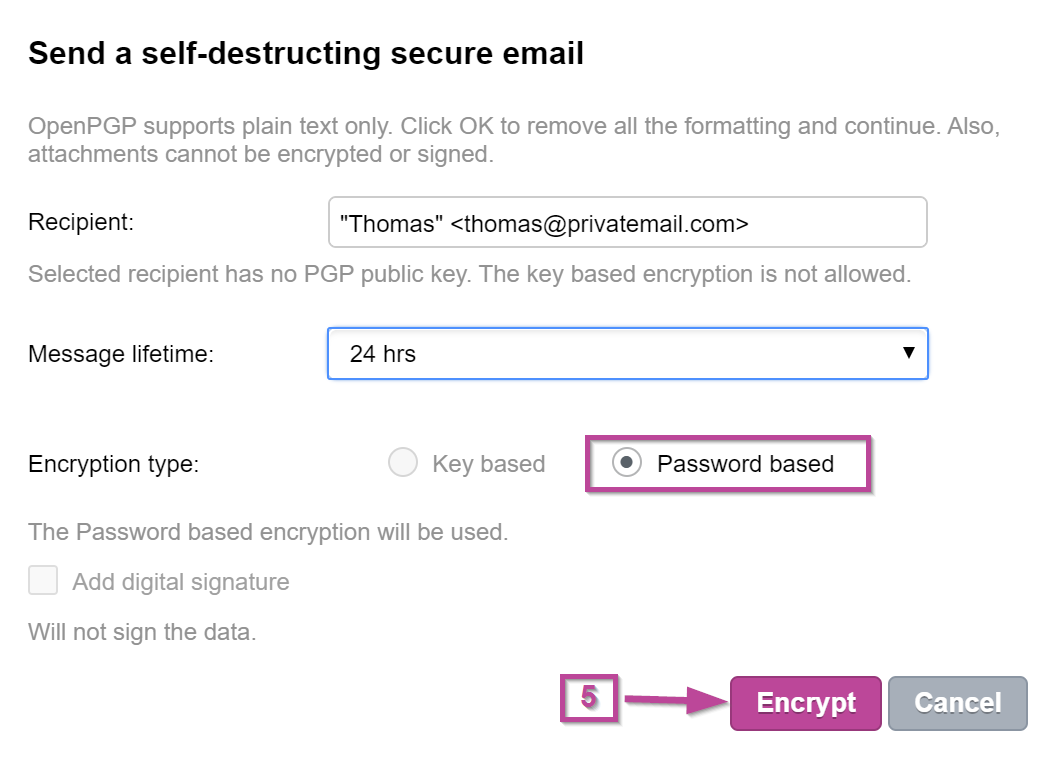Click the "Recipient:" field label
This screenshot has width=1059, height=763.
click(x=81, y=222)
